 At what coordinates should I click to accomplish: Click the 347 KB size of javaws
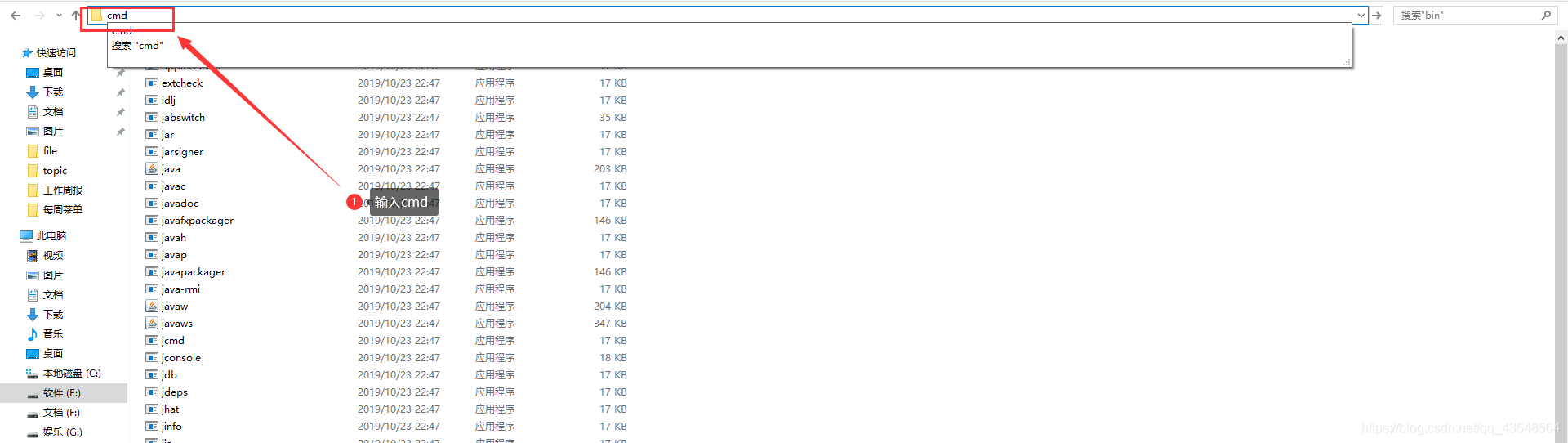(610, 324)
